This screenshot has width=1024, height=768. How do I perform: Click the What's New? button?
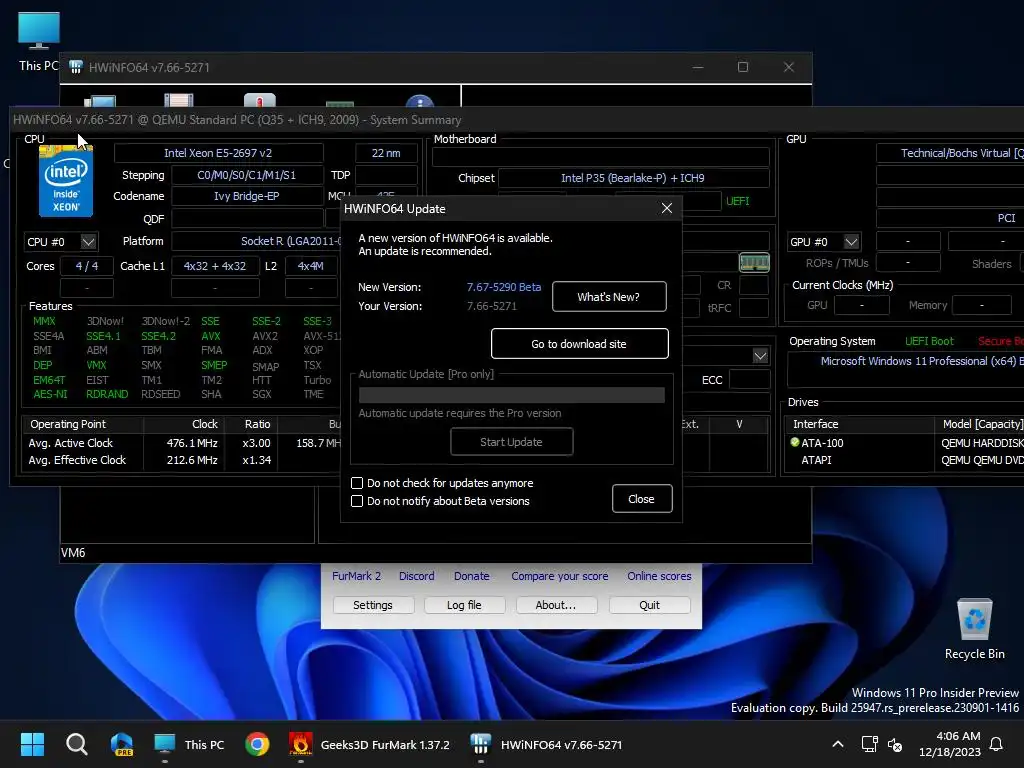pyautogui.click(x=609, y=296)
